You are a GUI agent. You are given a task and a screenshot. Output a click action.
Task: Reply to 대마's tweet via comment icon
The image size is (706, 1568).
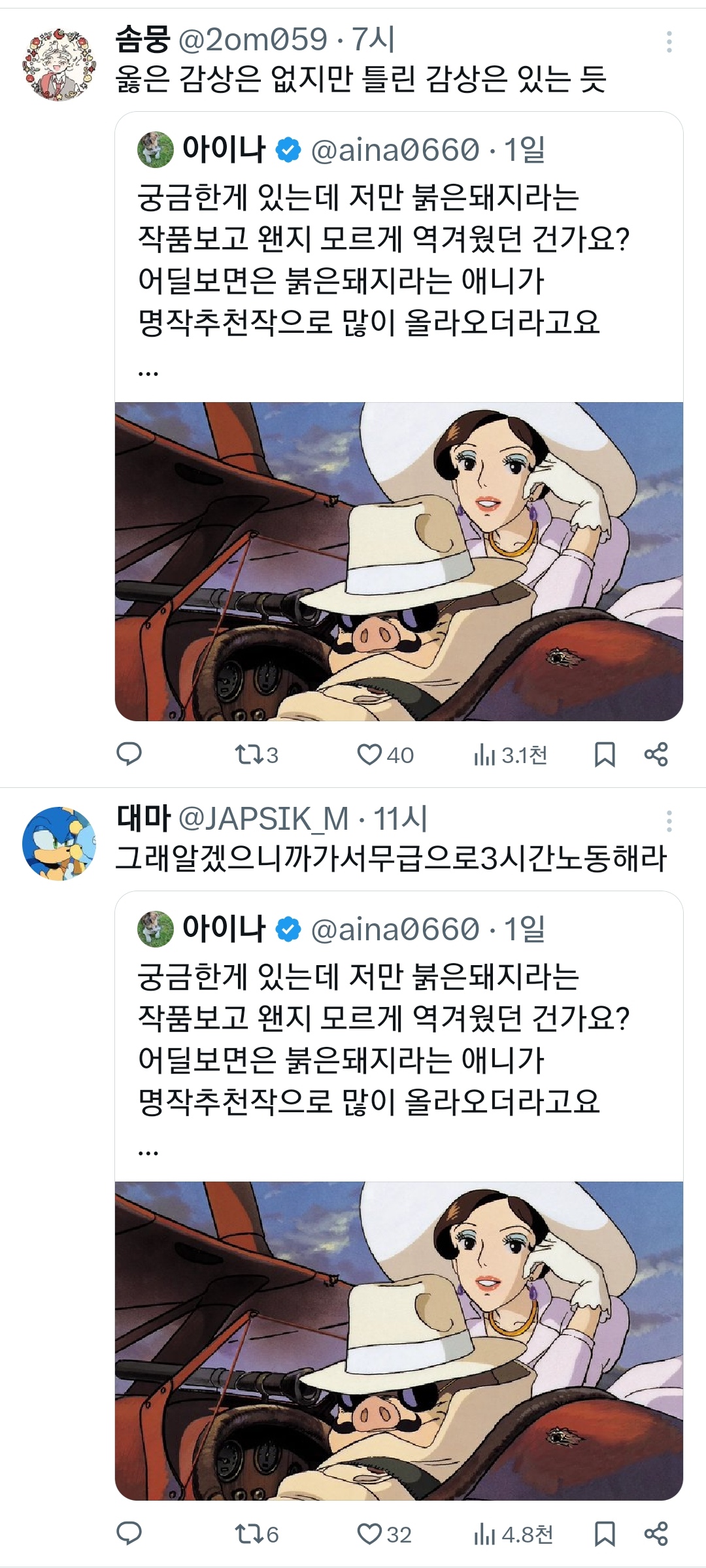[x=129, y=1534]
